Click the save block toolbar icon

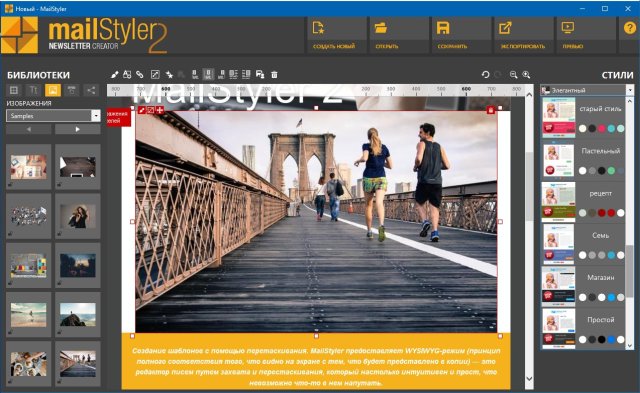[x=260, y=74]
